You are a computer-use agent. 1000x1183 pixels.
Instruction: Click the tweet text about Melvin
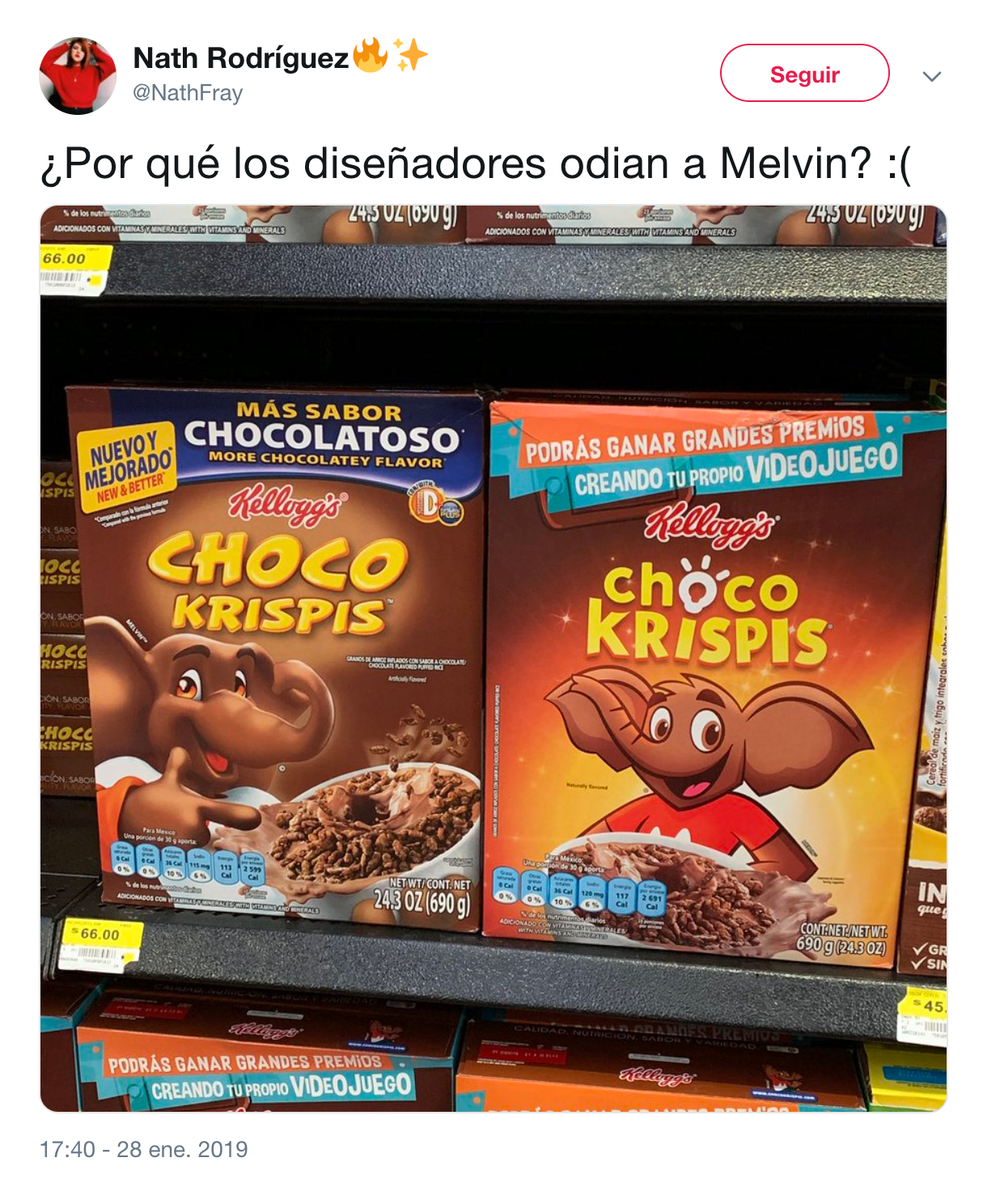[x=475, y=163]
